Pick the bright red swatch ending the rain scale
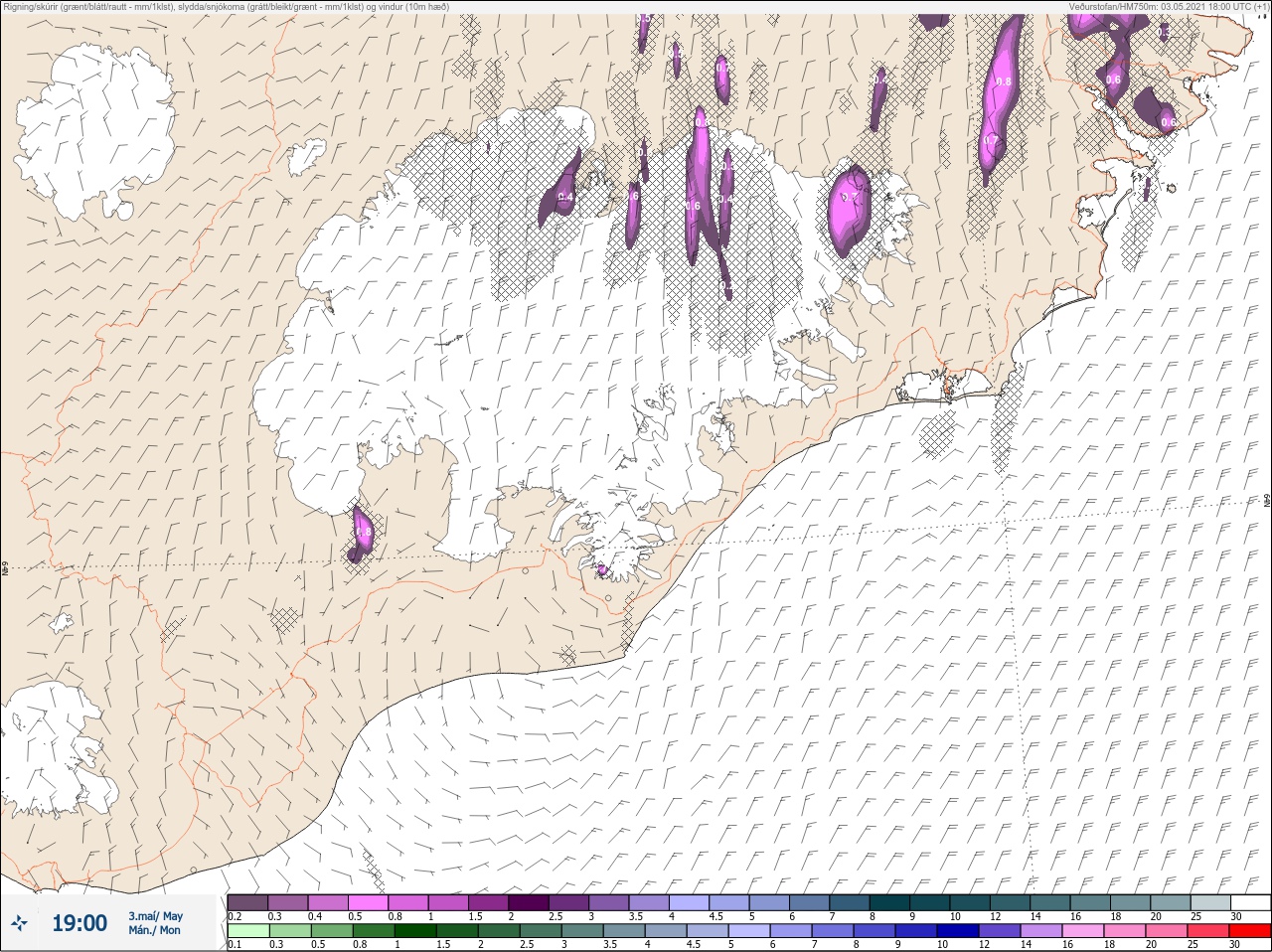This screenshot has width=1272, height=952. click(x=1250, y=931)
